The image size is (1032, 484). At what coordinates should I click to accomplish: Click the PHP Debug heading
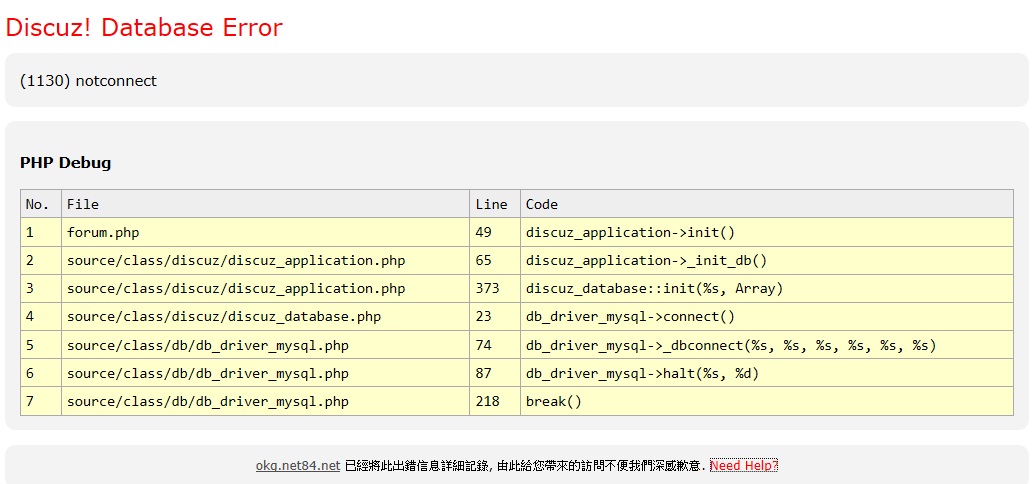tap(65, 163)
